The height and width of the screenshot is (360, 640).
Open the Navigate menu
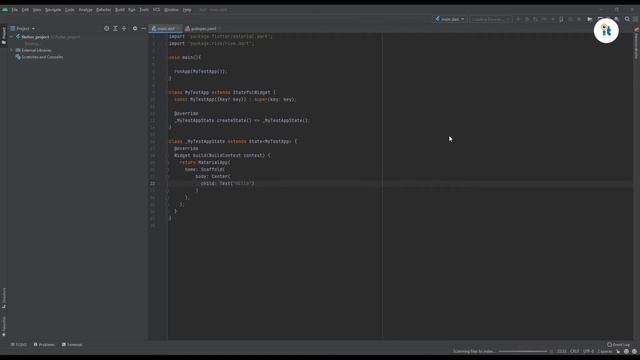tap(53, 9)
